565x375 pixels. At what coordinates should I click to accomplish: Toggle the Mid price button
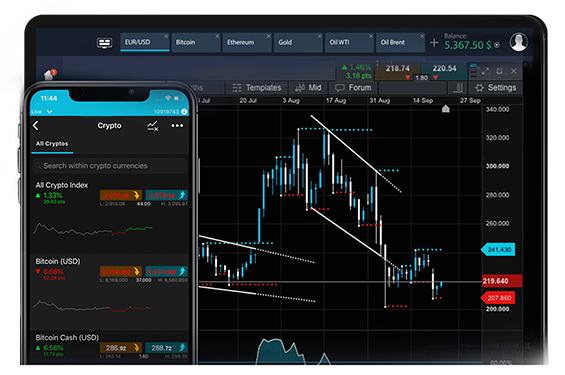pos(308,88)
